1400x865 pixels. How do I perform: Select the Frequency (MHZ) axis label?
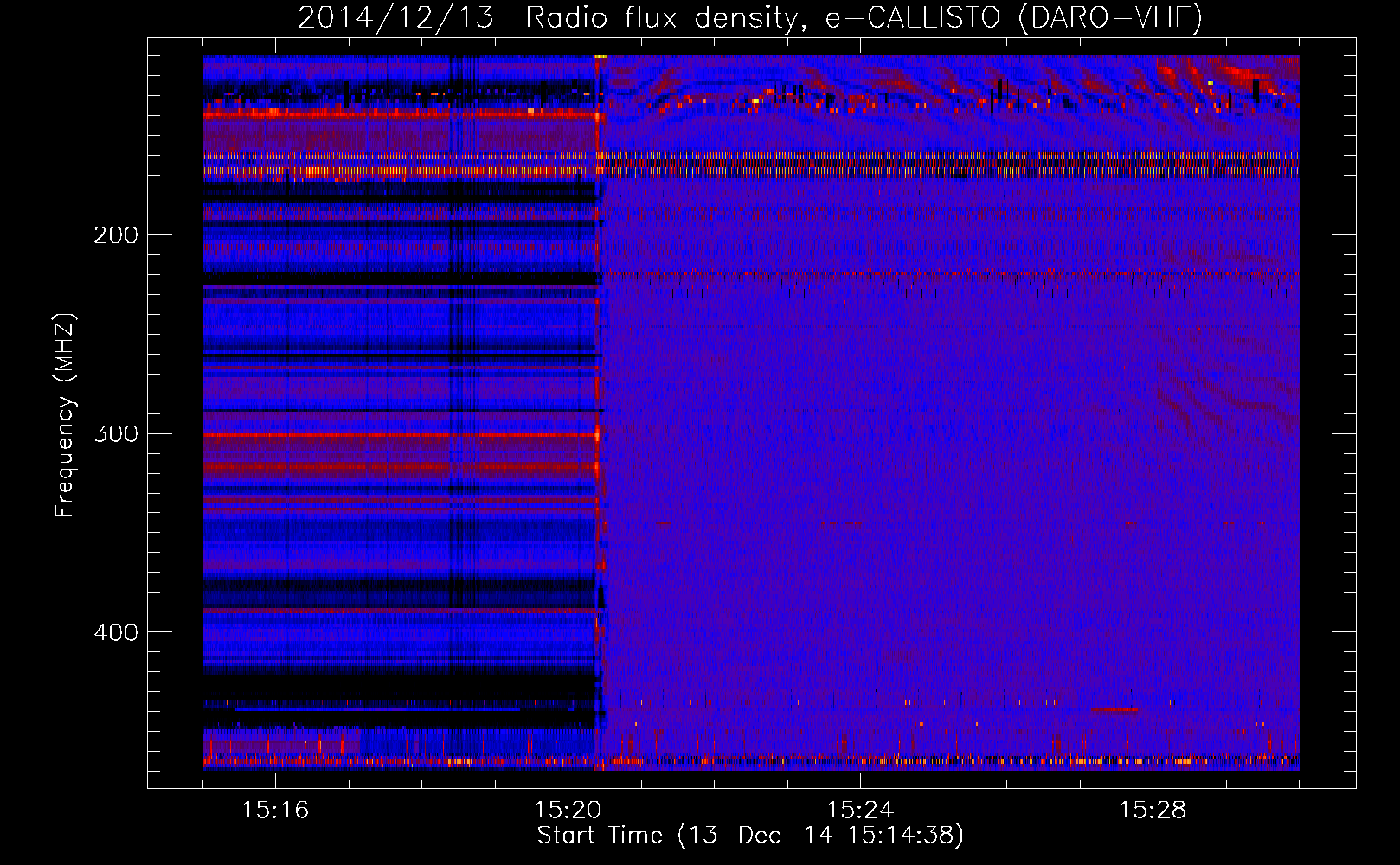[65, 414]
